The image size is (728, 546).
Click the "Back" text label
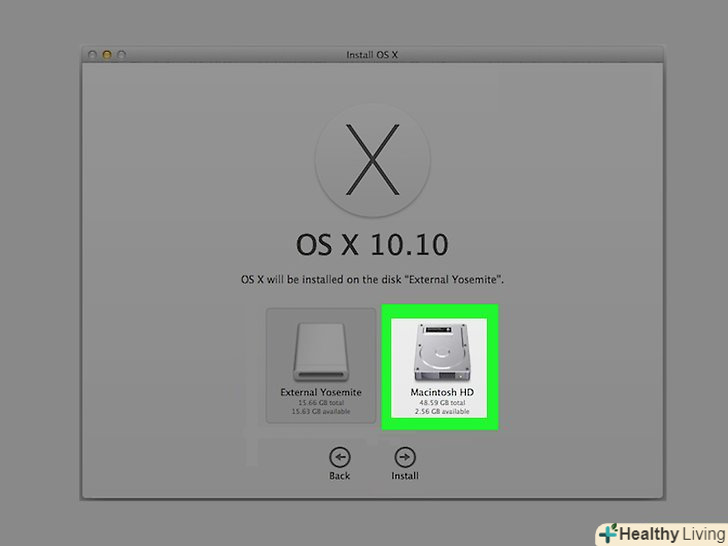click(339, 476)
